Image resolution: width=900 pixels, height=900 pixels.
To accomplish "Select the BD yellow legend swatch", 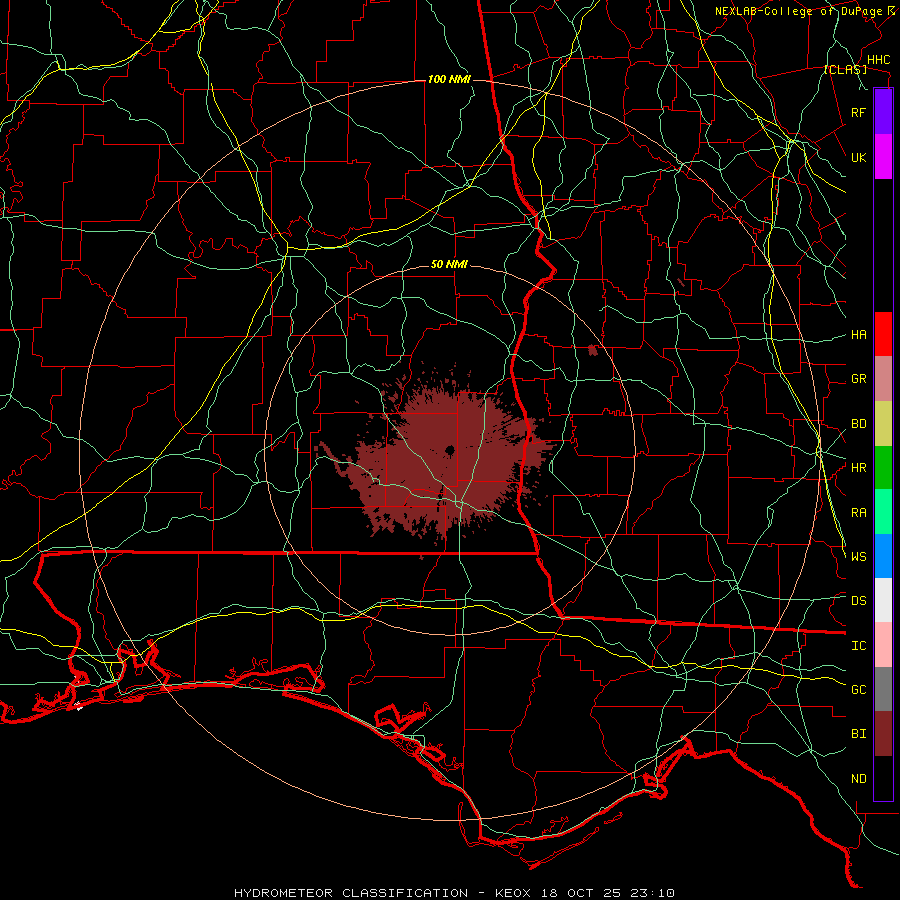I will click(883, 424).
